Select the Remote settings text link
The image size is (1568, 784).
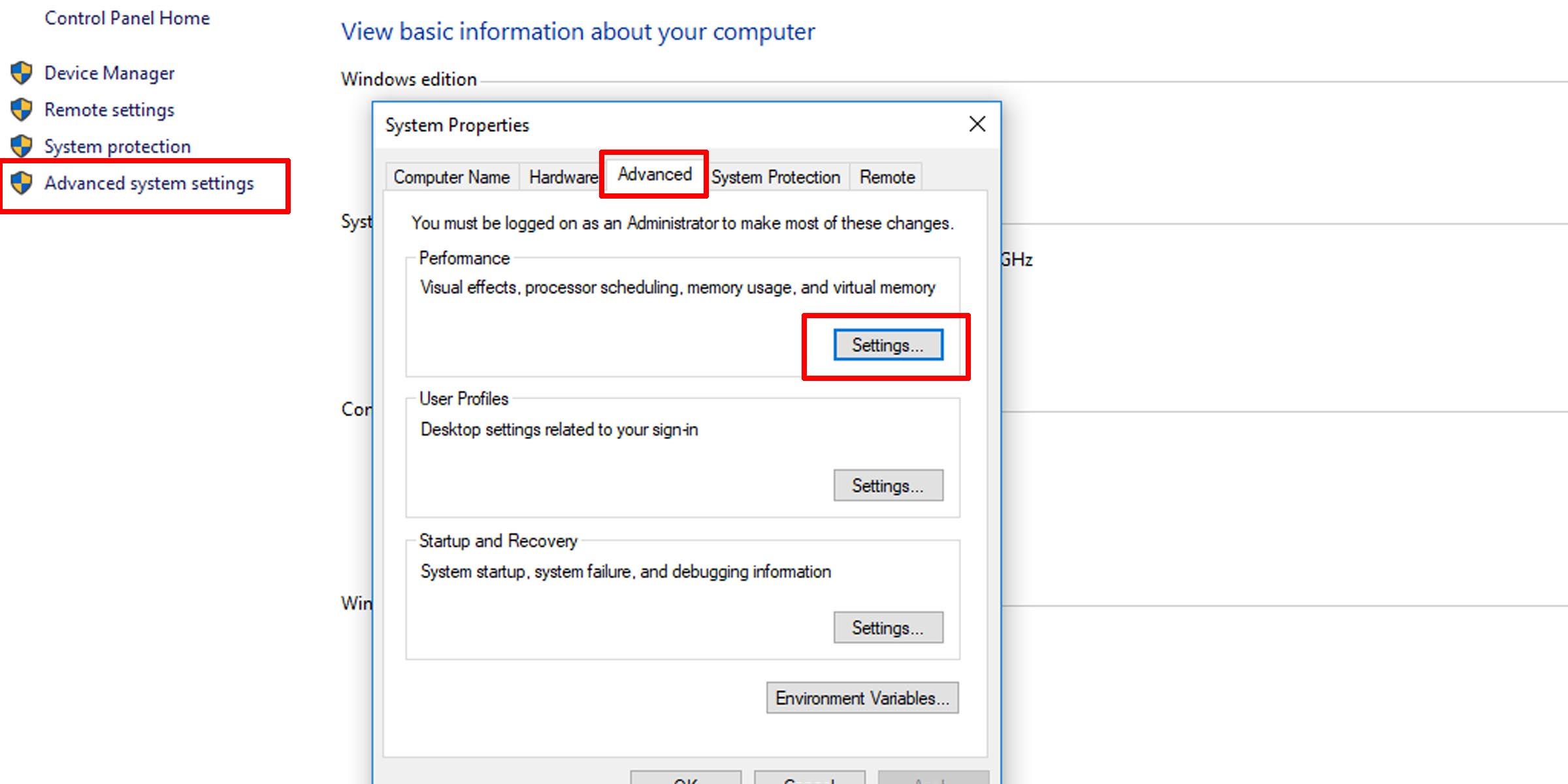pyautogui.click(x=109, y=110)
